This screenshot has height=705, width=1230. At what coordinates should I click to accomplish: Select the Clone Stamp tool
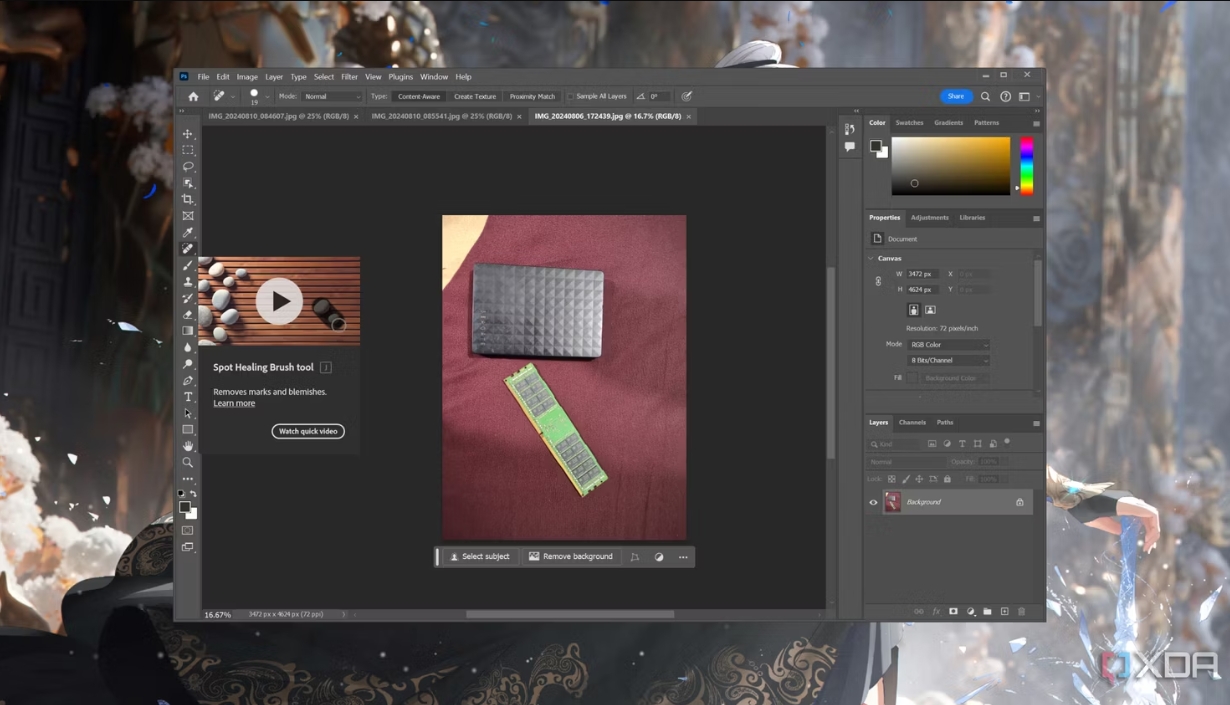click(x=187, y=282)
